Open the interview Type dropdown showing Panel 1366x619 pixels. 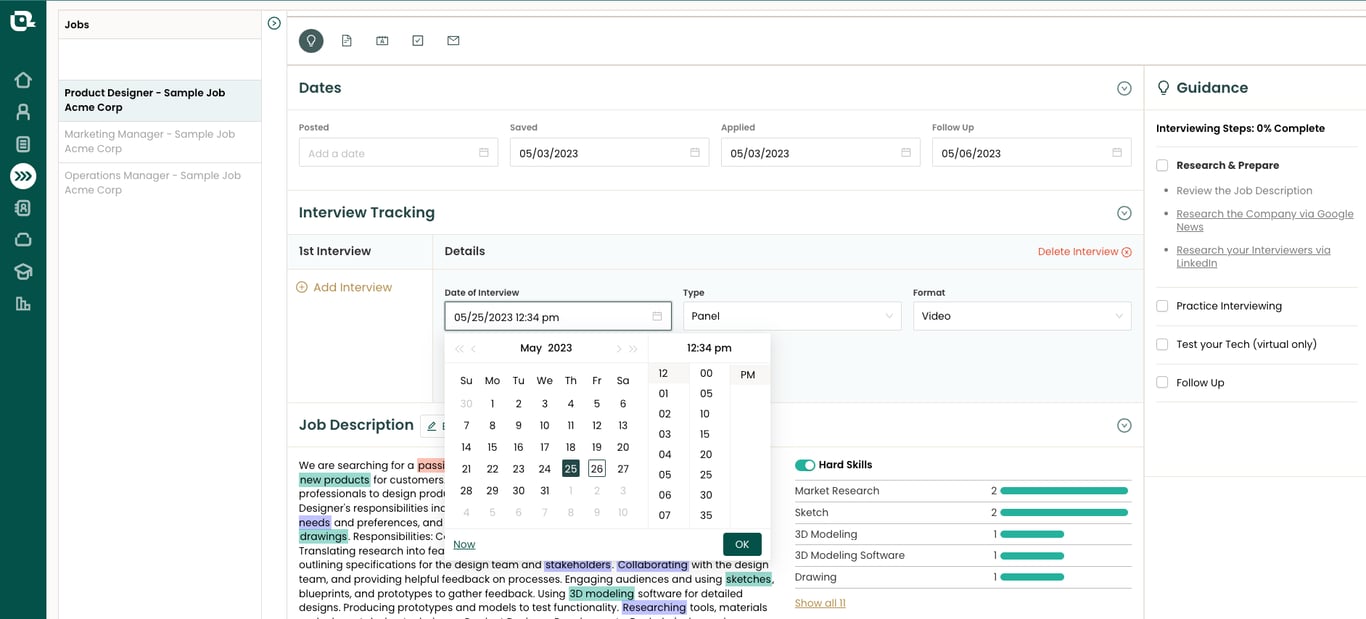point(792,316)
